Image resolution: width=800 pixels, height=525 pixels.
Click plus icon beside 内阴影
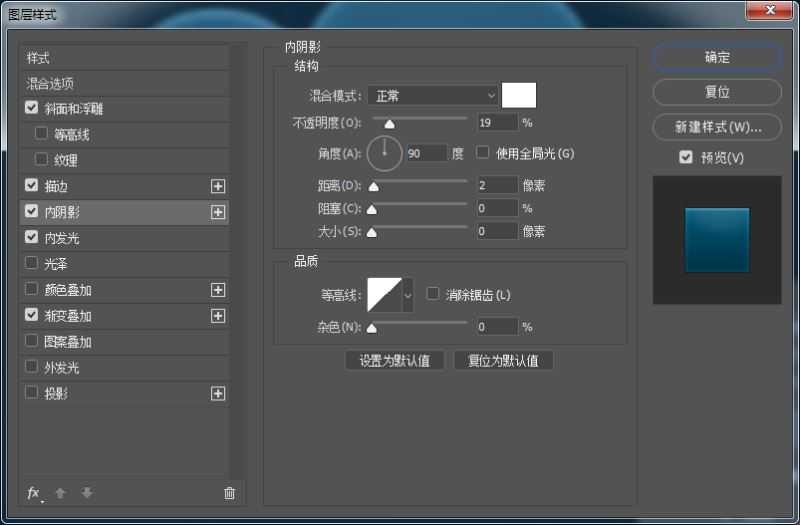coord(218,212)
